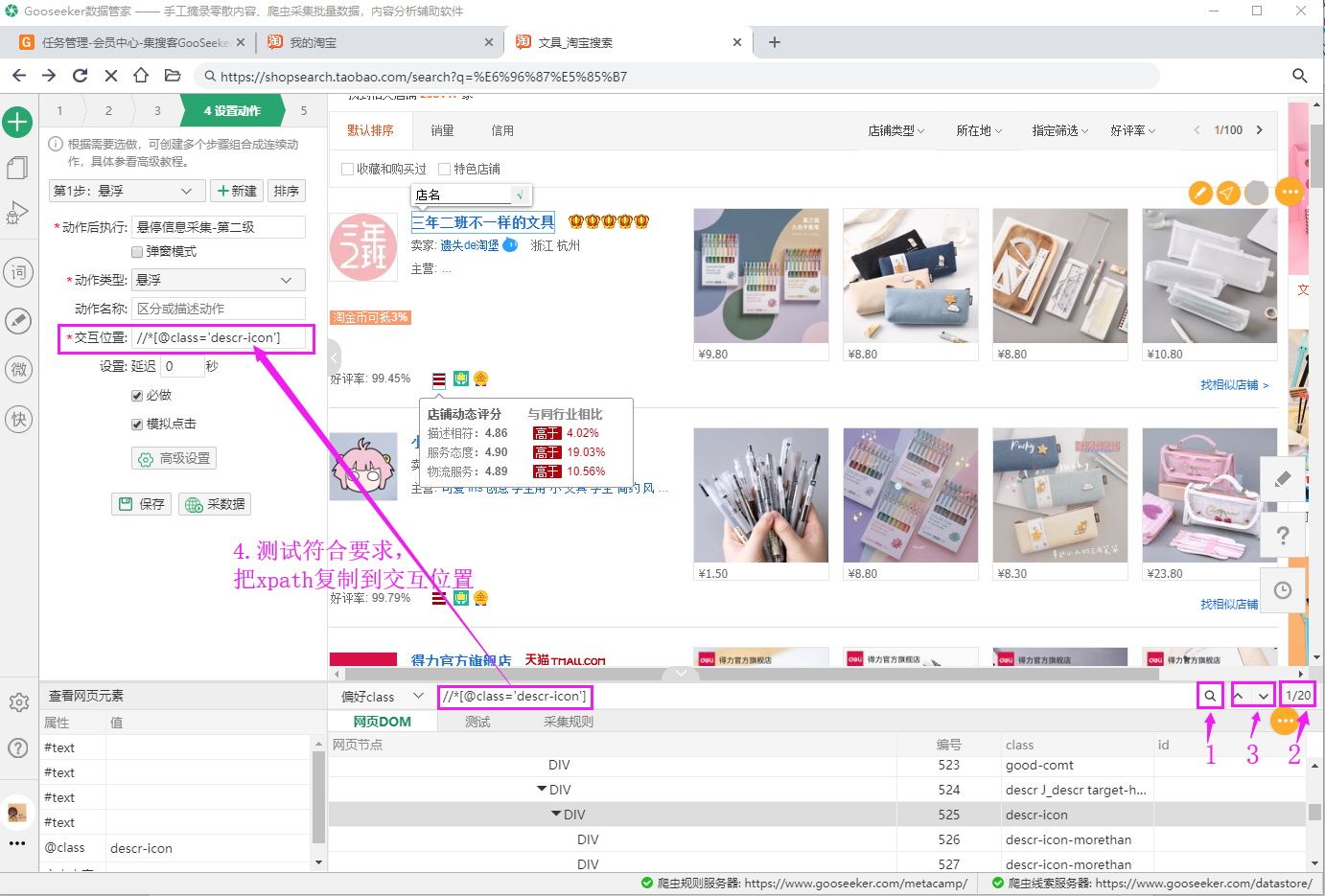The width and height of the screenshot is (1325, 896).
Task: Expand the 指定筛选 filter
Action: (1059, 130)
